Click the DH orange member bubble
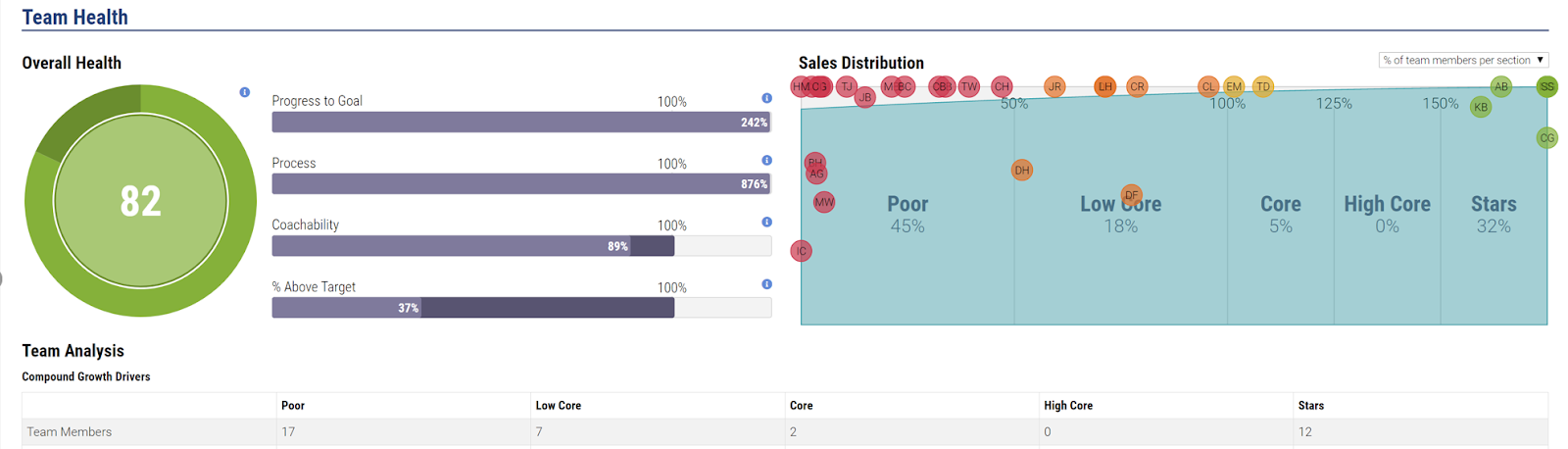Screen dimensions: 1568x449 point(1021,170)
